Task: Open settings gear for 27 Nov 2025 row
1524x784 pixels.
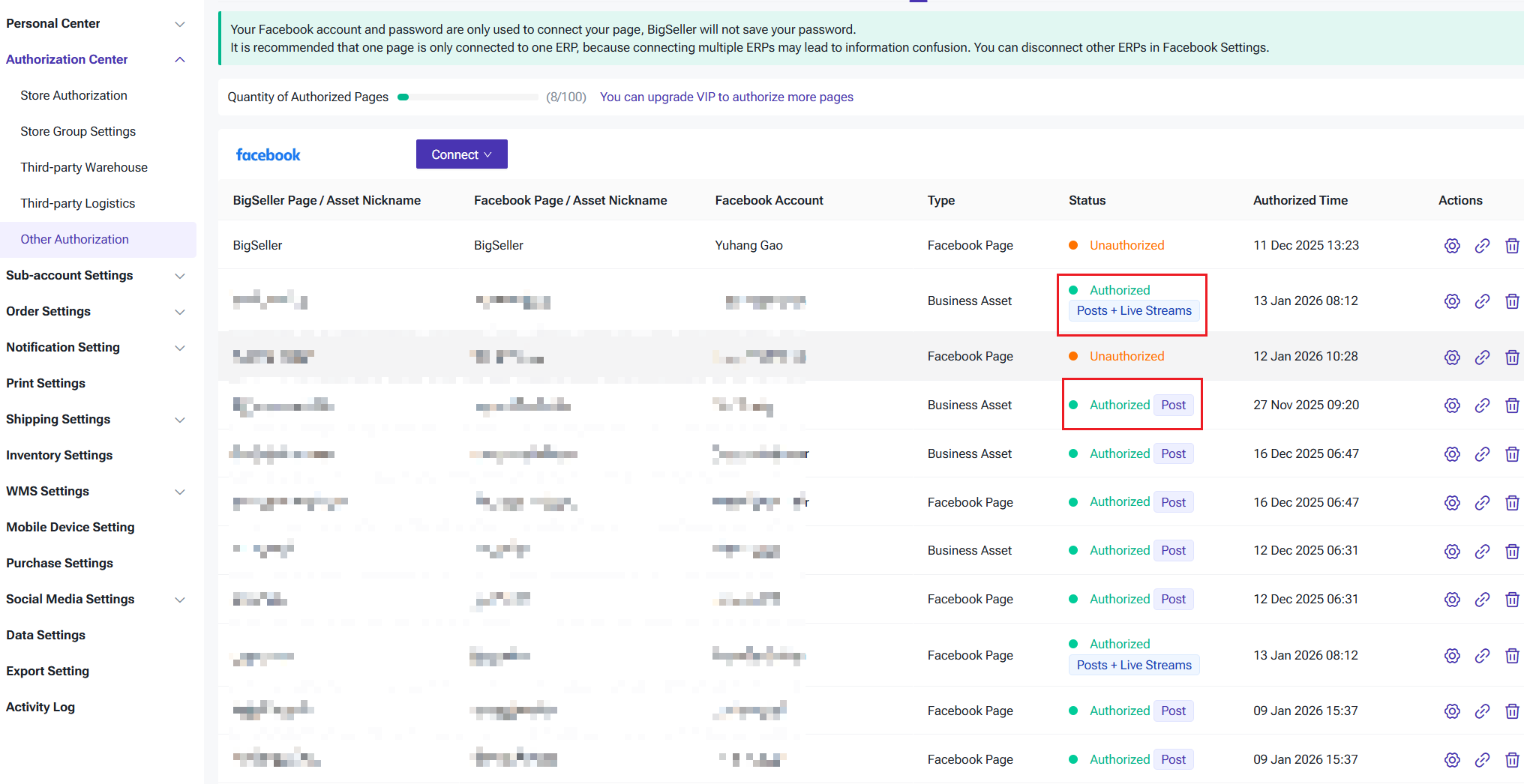Action: click(x=1452, y=405)
